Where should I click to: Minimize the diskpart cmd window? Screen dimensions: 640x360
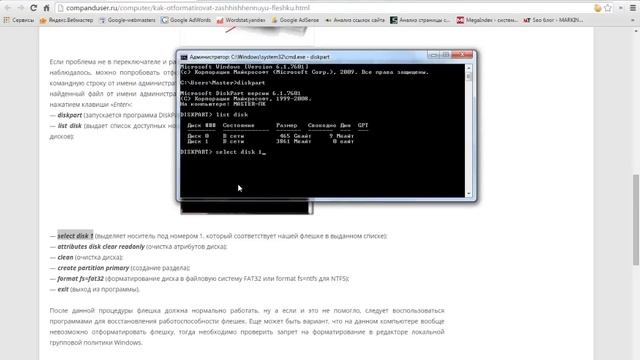[x=434, y=55]
